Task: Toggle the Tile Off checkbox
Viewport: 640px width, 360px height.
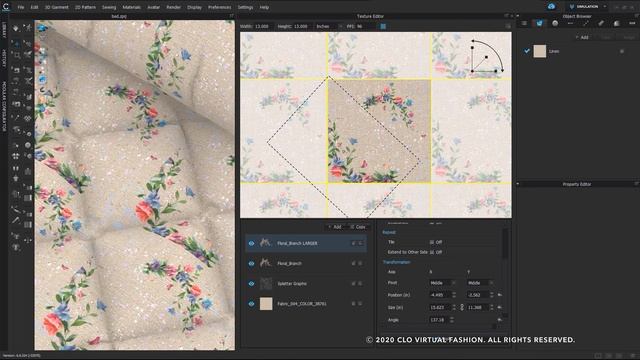Action: coord(431,242)
